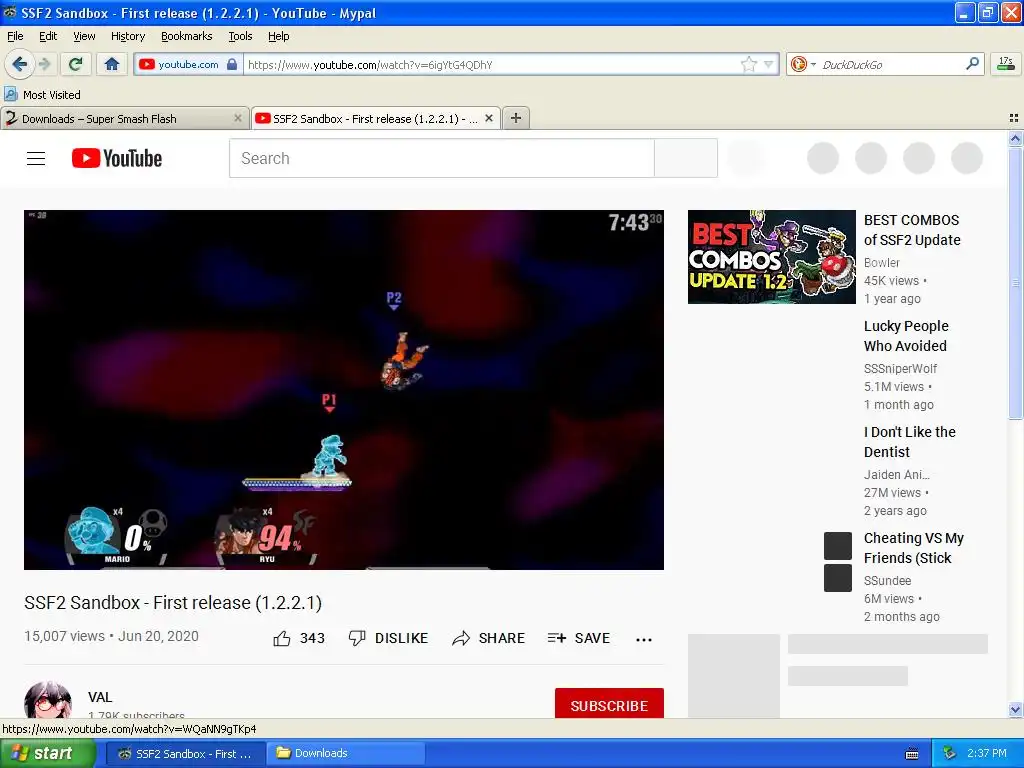
Task: Click the page scrollbar down arrow
Action: [1015, 709]
